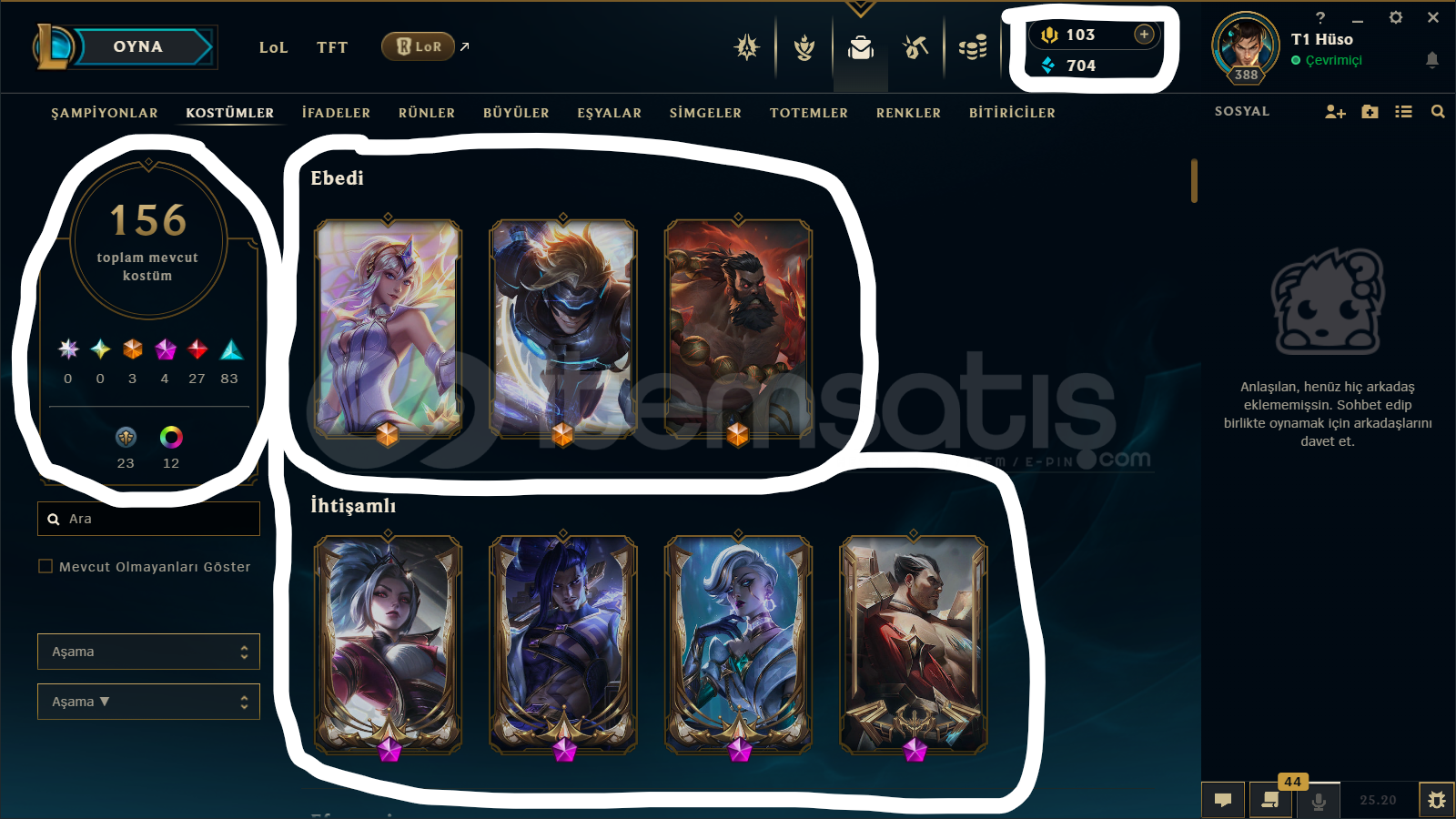
Task: Open the Clash trophy icon
Action: pyautogui.click(x=804, y=47)
